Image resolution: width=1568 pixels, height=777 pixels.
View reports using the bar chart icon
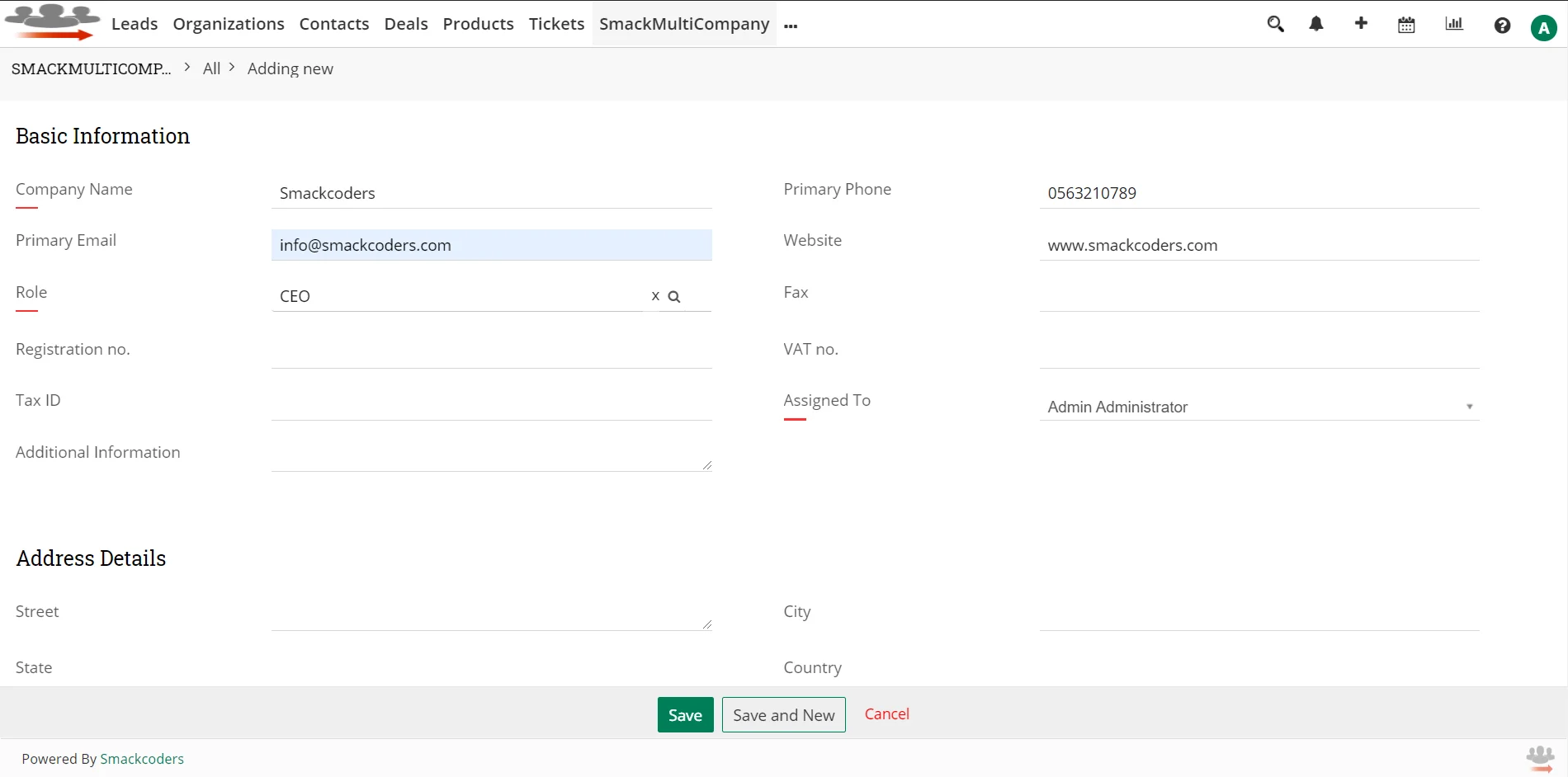1454,24
